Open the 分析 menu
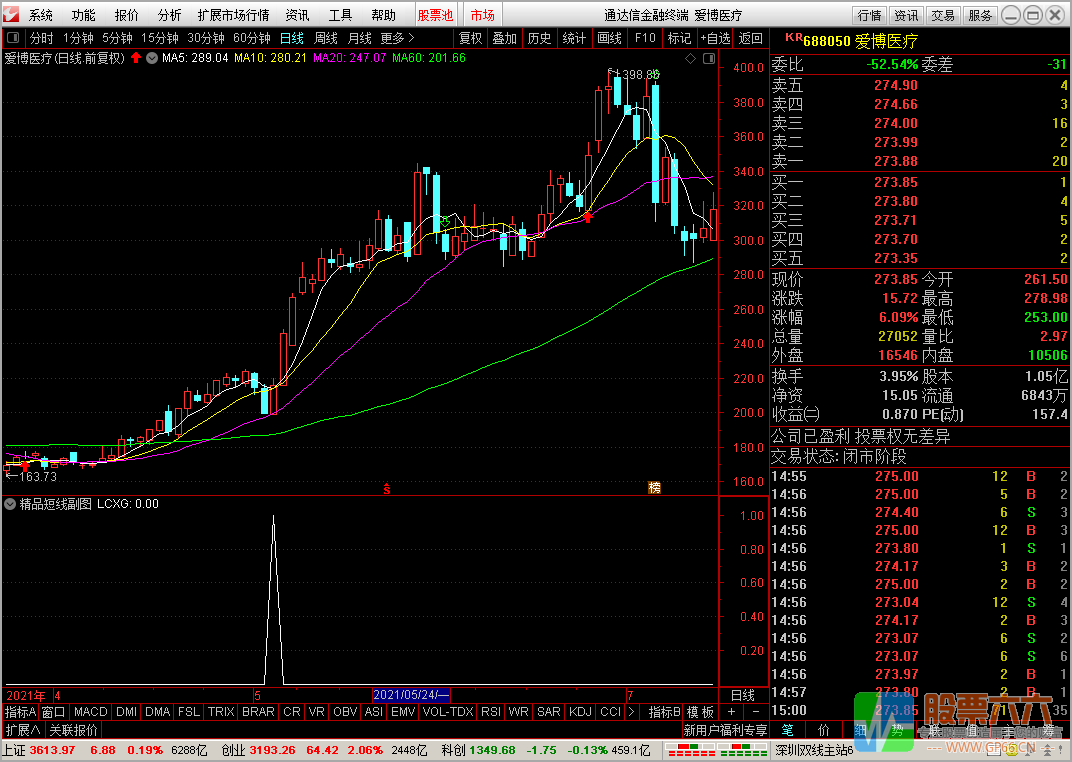Screen dimensions: 1072x762 [x=170, y=15]
